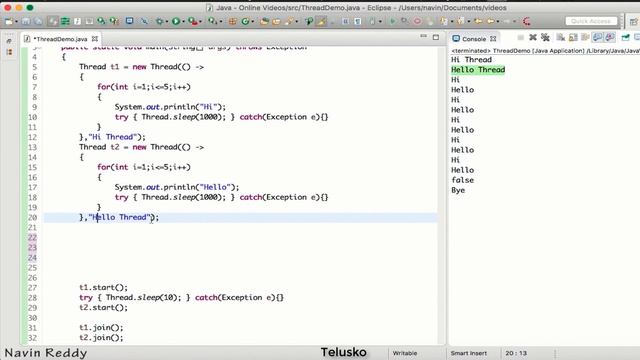Click the "Hi Thread" string on line 12
The width and height of the screenshot is (640, 360).
coord(113,137)
